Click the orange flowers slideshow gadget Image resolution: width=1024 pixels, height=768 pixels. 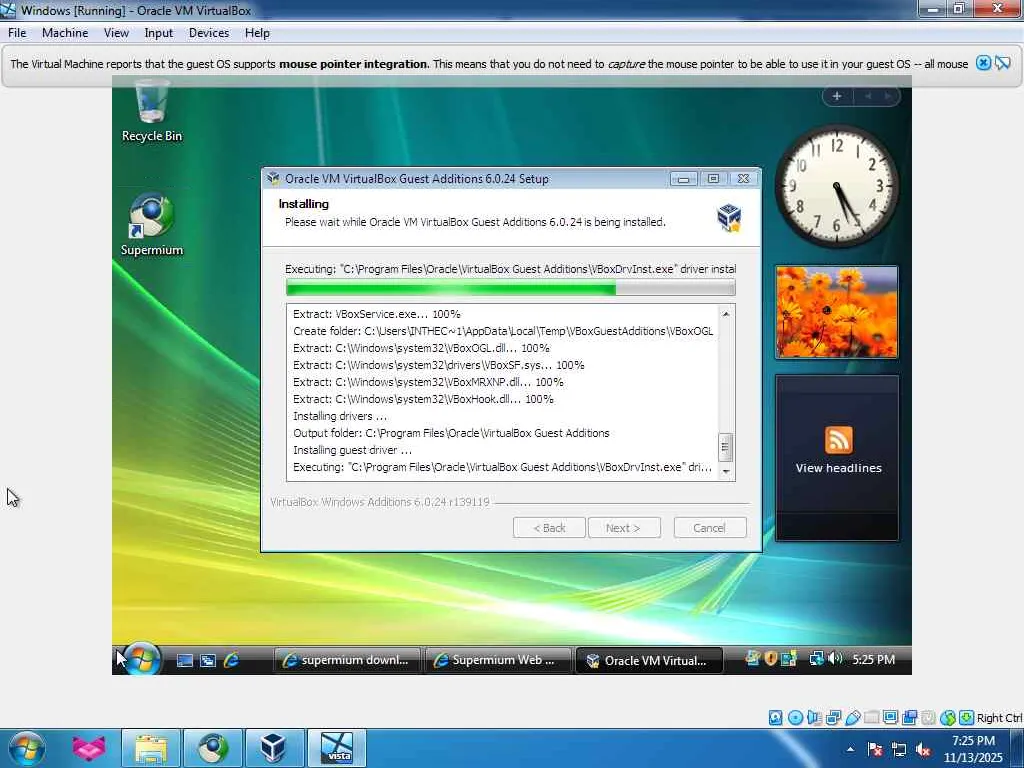click(837, 312)
